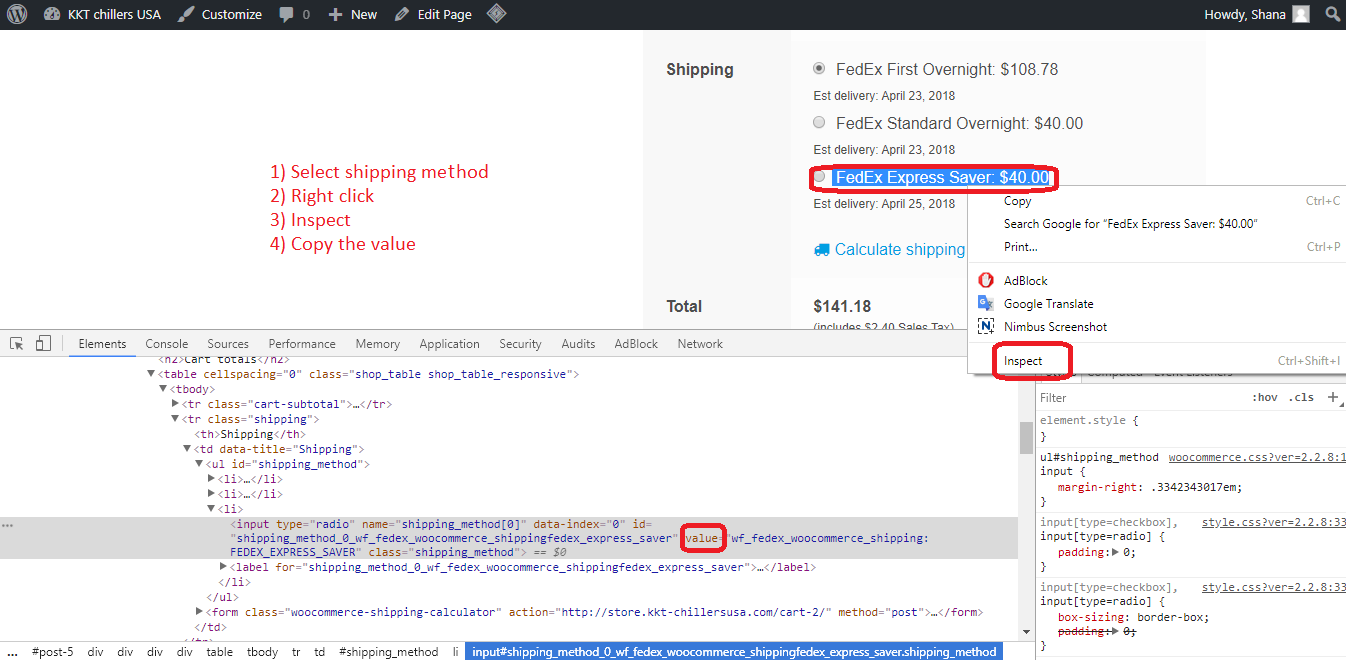Open the admin bar search magnifier
The width and height of the screenshot is (1346, 660).
[1332, 14]
